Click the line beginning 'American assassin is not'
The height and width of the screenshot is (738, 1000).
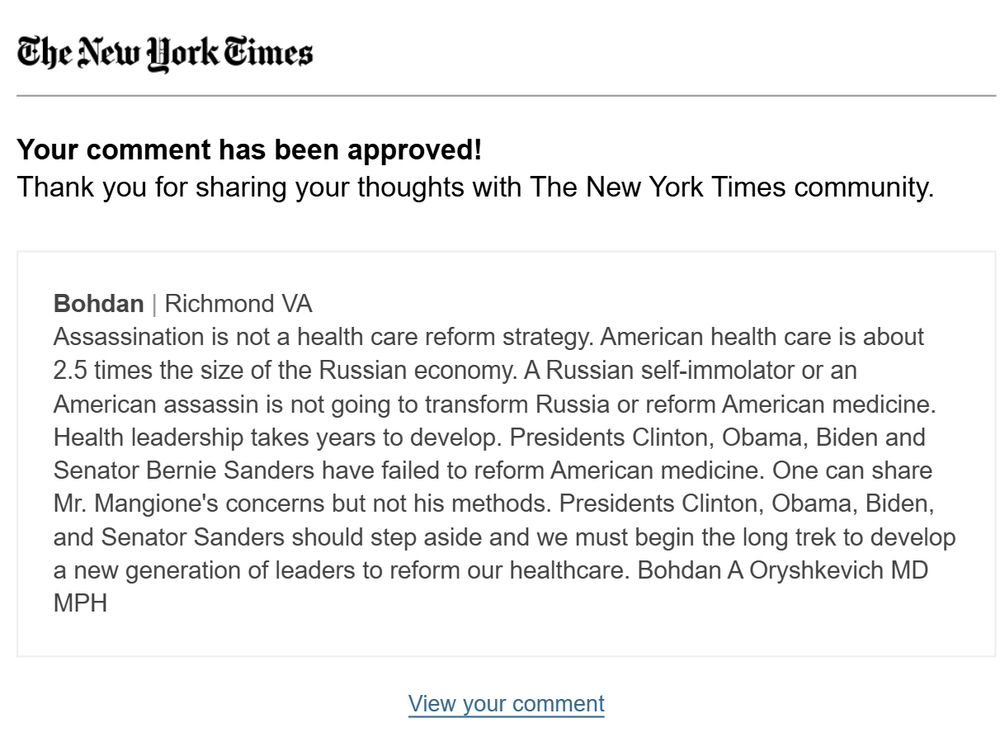[x=494, y=404]
